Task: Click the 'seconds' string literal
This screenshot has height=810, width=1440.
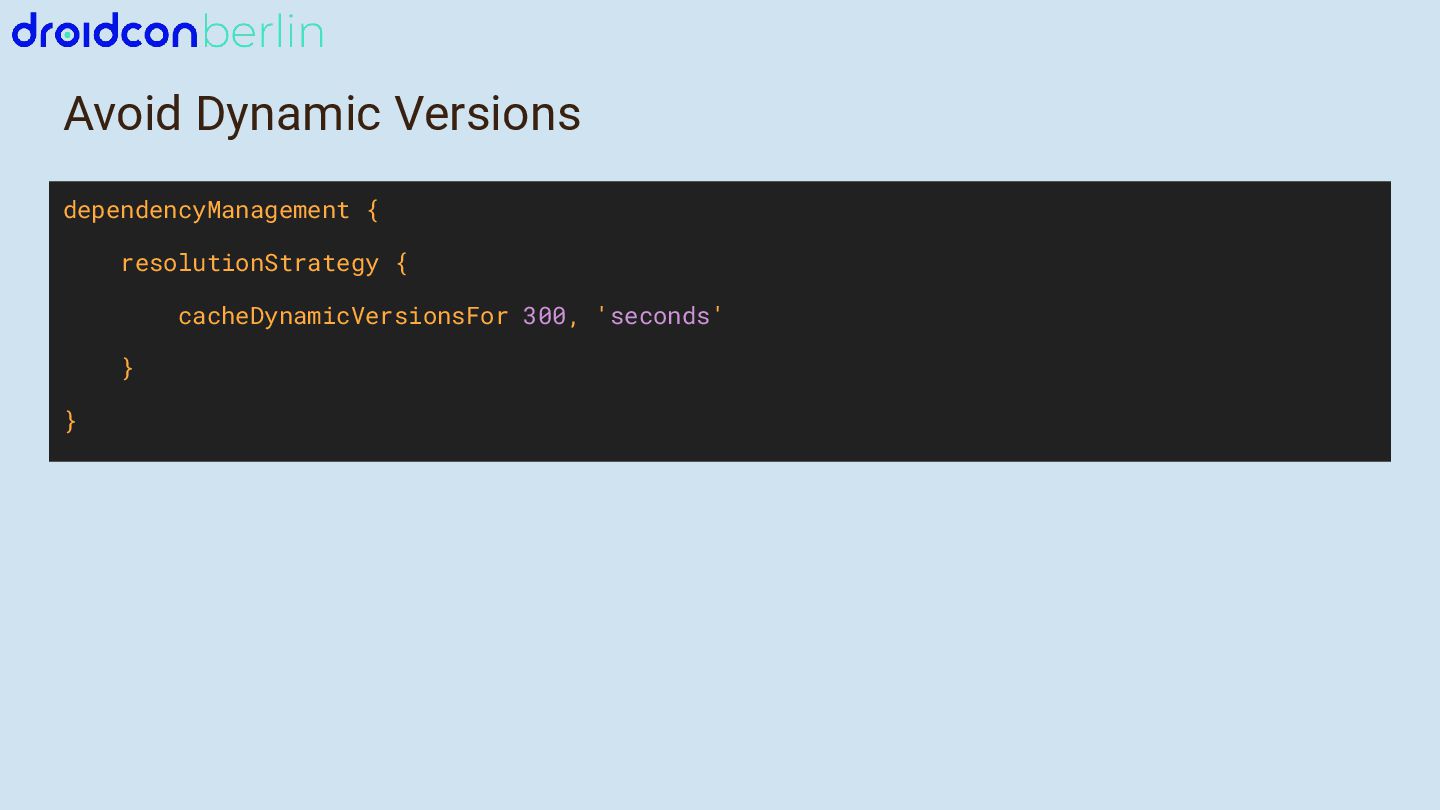Action: (659, 316)
